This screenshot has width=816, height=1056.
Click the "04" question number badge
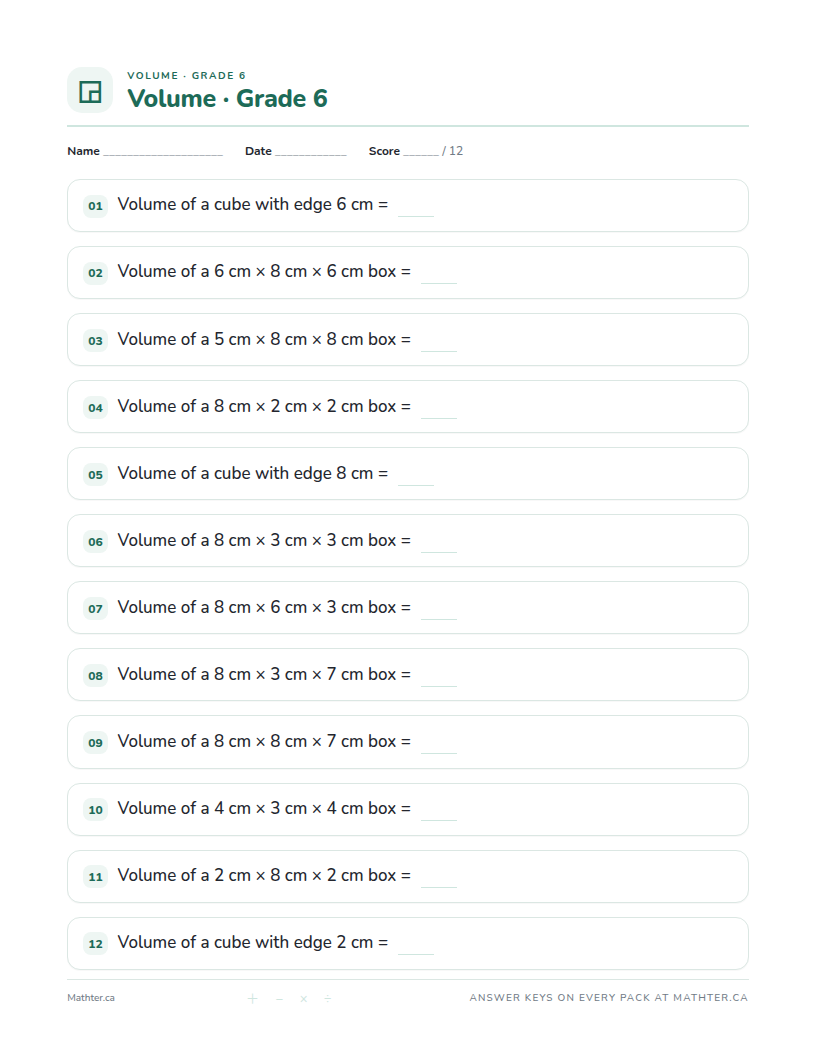[96, 407]
